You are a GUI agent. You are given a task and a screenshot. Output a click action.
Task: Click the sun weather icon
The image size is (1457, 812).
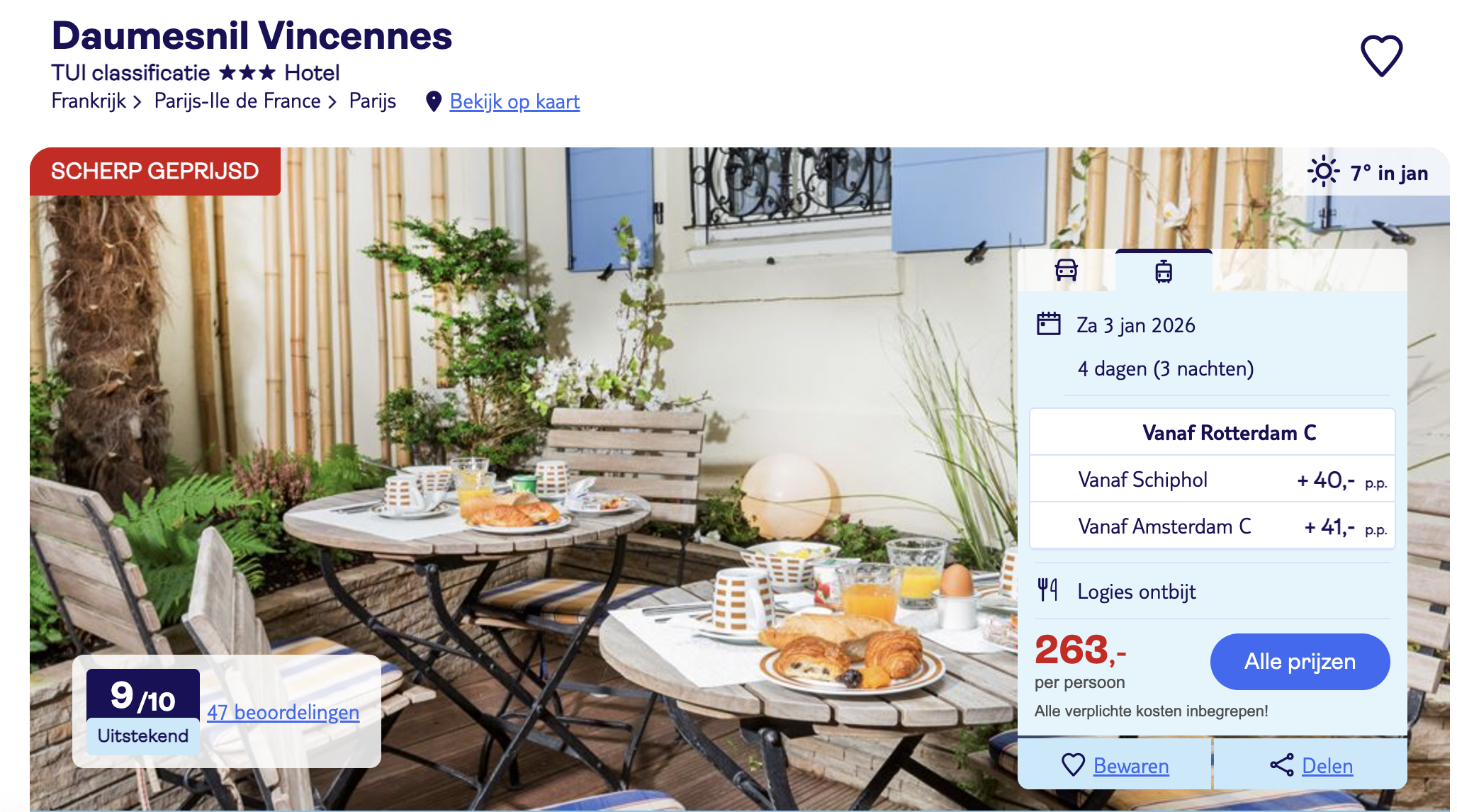(x=1323, y=171)
